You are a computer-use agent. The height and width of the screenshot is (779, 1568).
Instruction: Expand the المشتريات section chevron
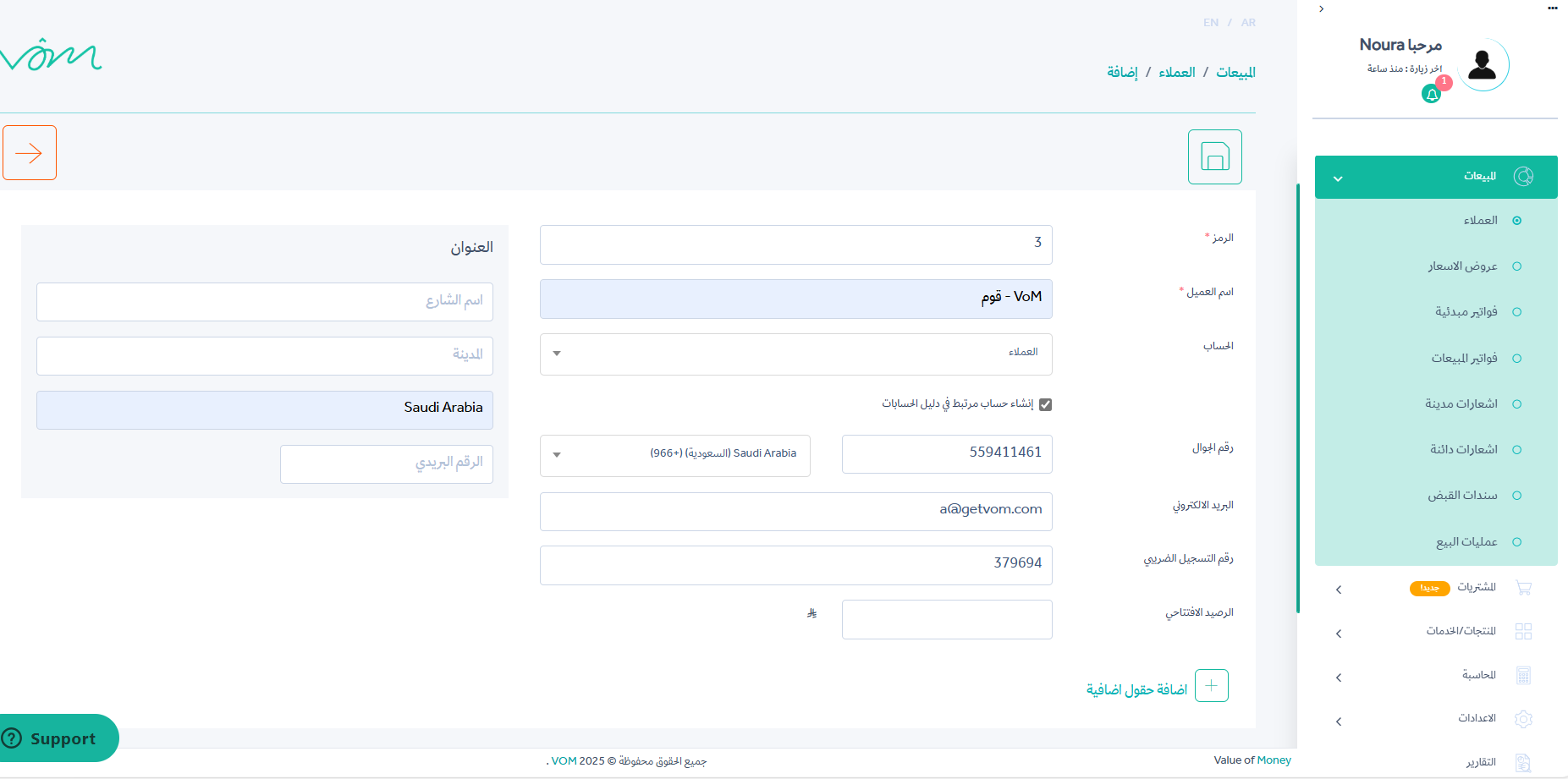tap(1339, 590)
